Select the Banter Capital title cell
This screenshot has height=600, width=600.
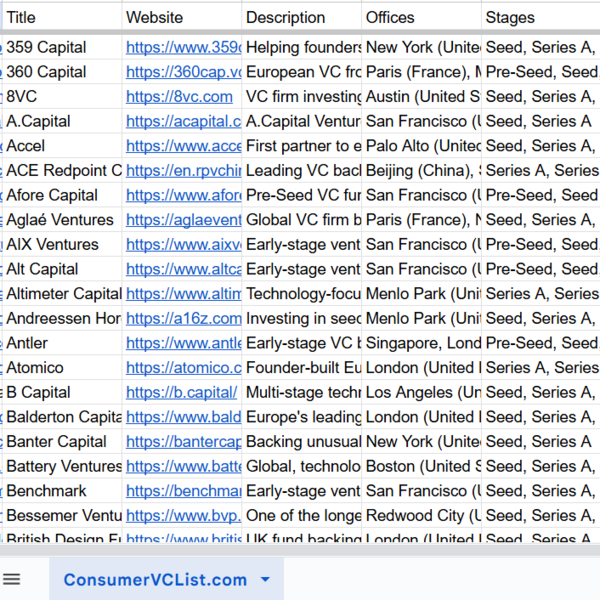coord(62,442)
